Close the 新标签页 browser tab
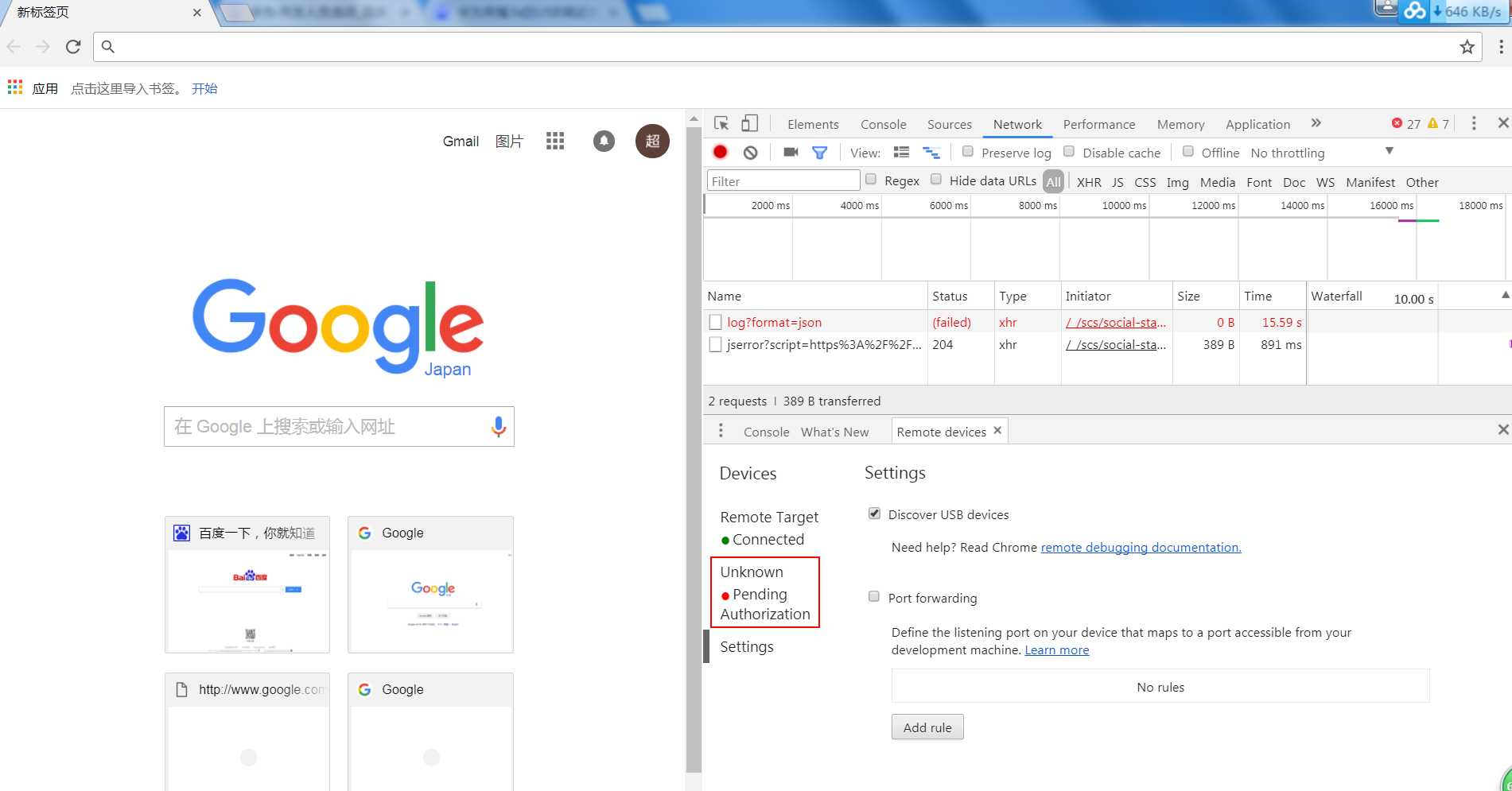Viewport: 1512px width, 791px height. (x=196, y=12)
